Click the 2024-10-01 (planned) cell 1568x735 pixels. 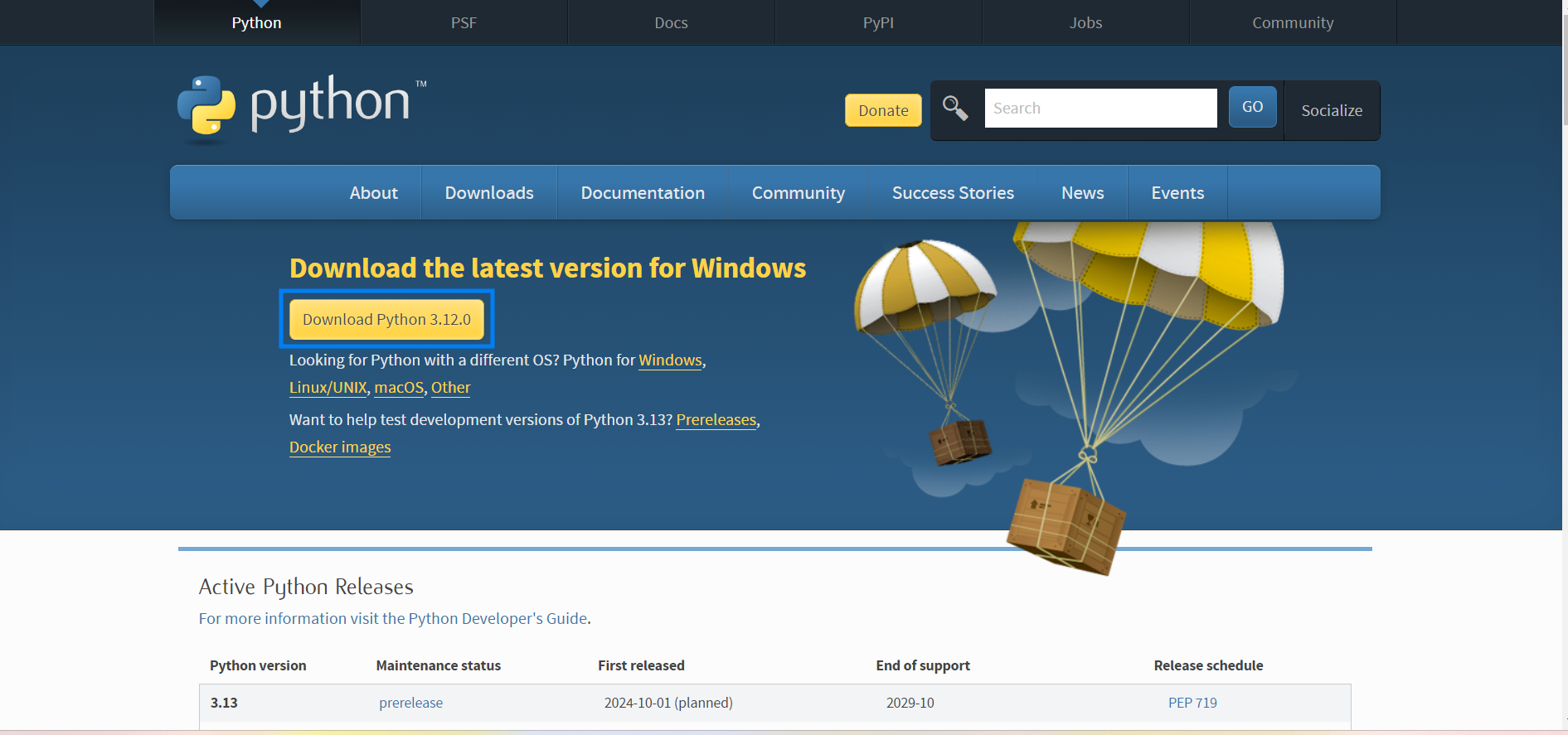coord(668,703)
